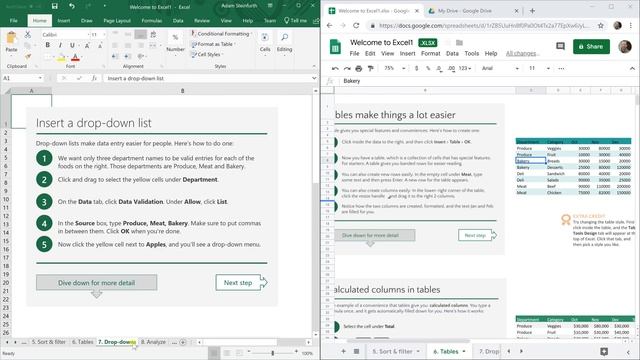
Task: Click the Print icon in Sheets toolbar
Action: coord(358,68)
